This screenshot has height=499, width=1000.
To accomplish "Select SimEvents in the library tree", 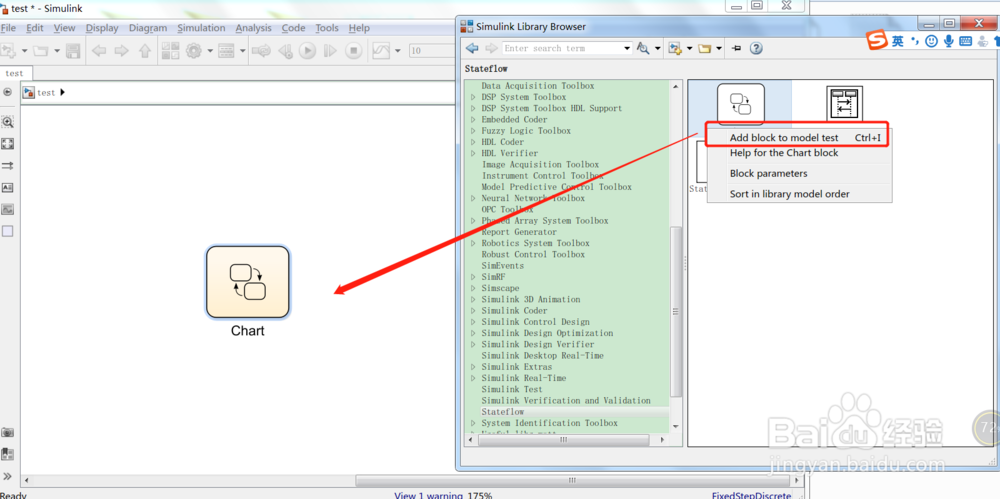I will pyautogui.click(x=503, y=265).
